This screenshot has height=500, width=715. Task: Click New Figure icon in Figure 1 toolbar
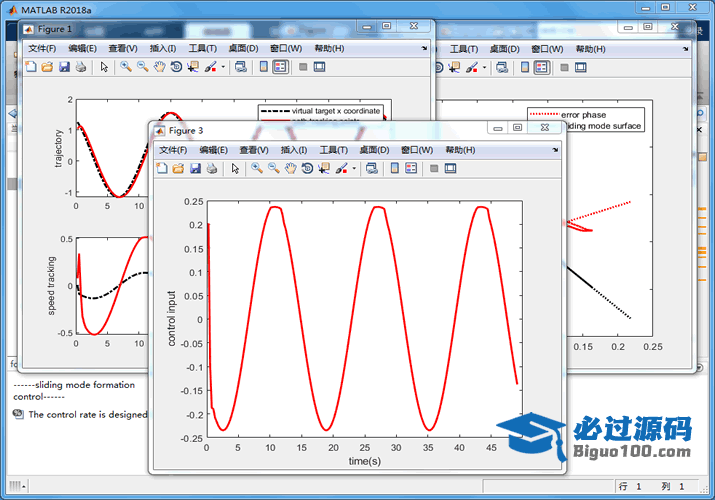tap(31, 67)
